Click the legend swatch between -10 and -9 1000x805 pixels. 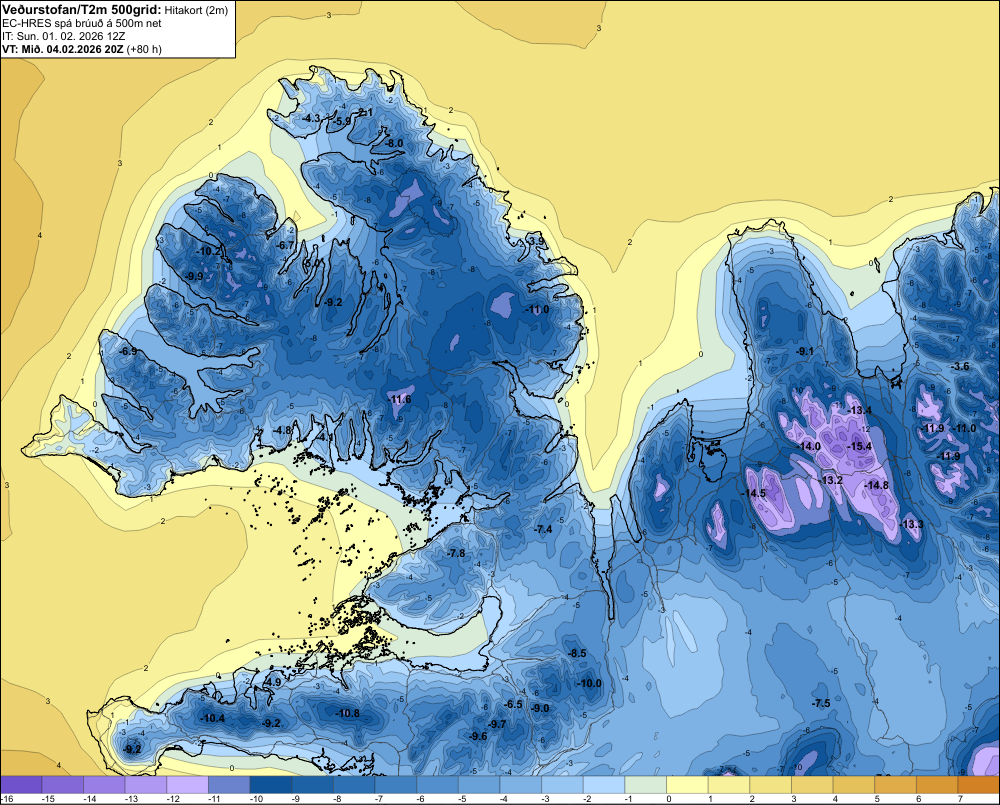point(271,785)
